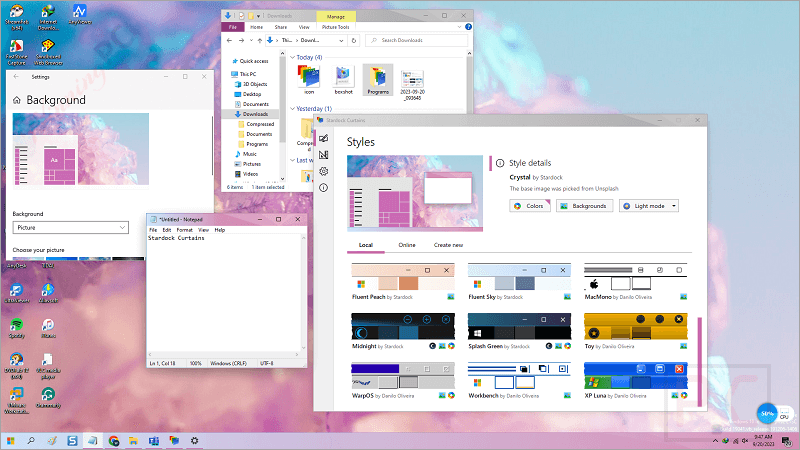Open the info icon in Curtains sidebar

(x=323, y=188)
